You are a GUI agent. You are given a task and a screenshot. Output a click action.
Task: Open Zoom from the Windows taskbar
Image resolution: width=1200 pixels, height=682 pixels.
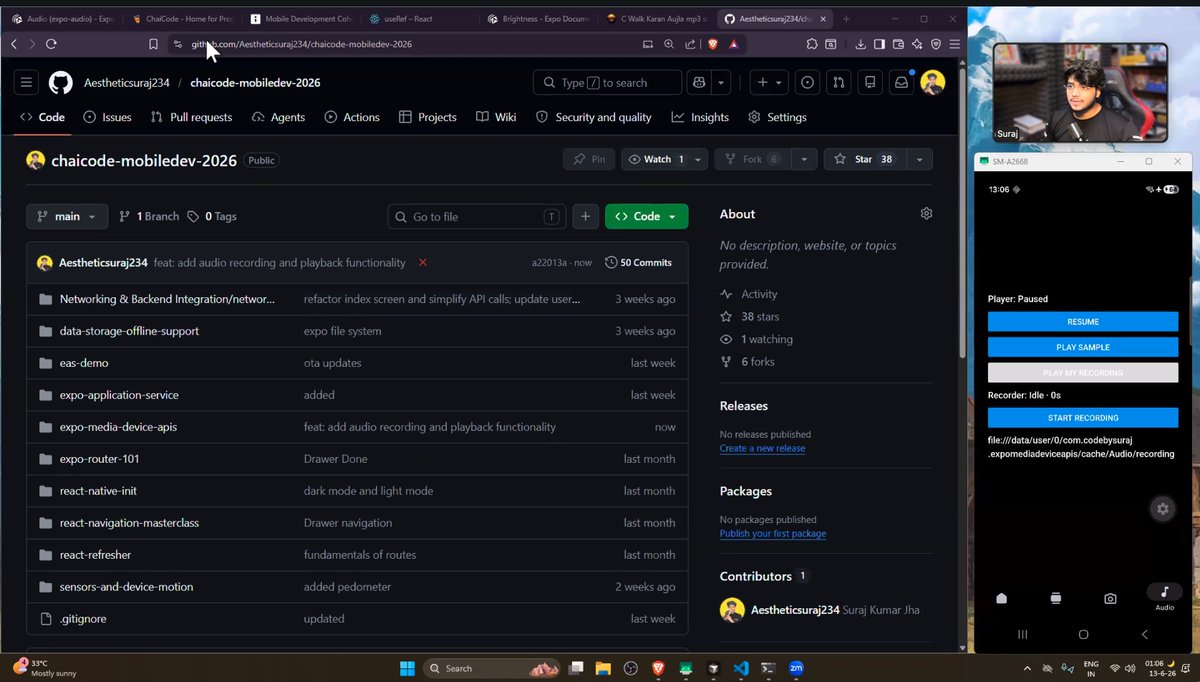[797, 668]
